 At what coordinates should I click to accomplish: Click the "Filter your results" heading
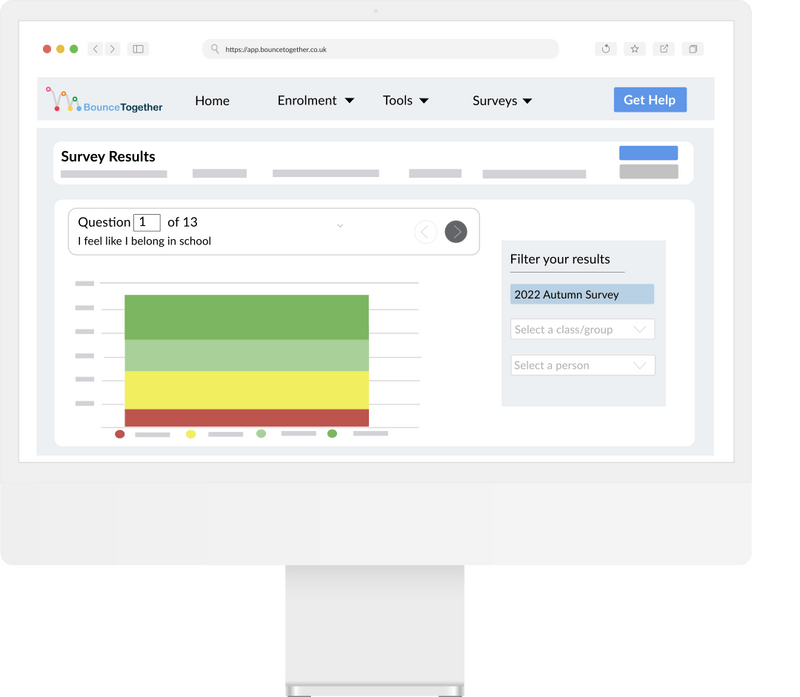560,259
